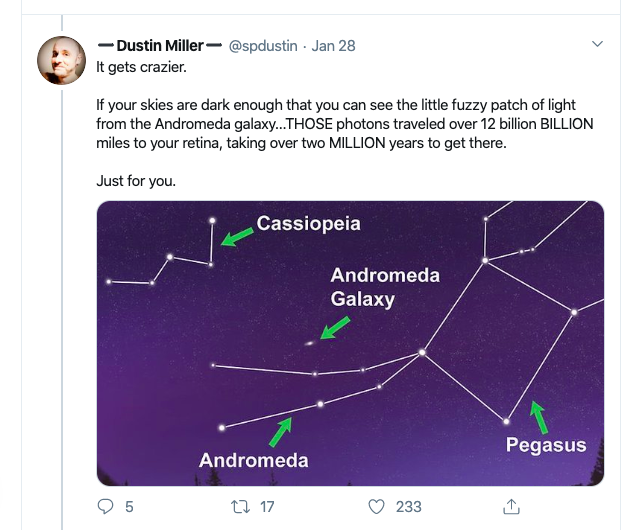Click the share upload icon
The height and width of the screenshot is (530, 642).
[511, 507]
